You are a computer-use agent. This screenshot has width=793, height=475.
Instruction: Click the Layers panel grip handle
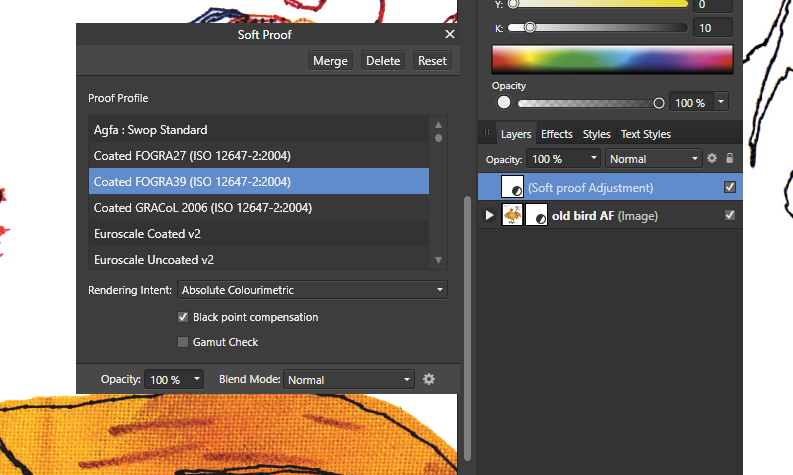click(x=487, y=133)
